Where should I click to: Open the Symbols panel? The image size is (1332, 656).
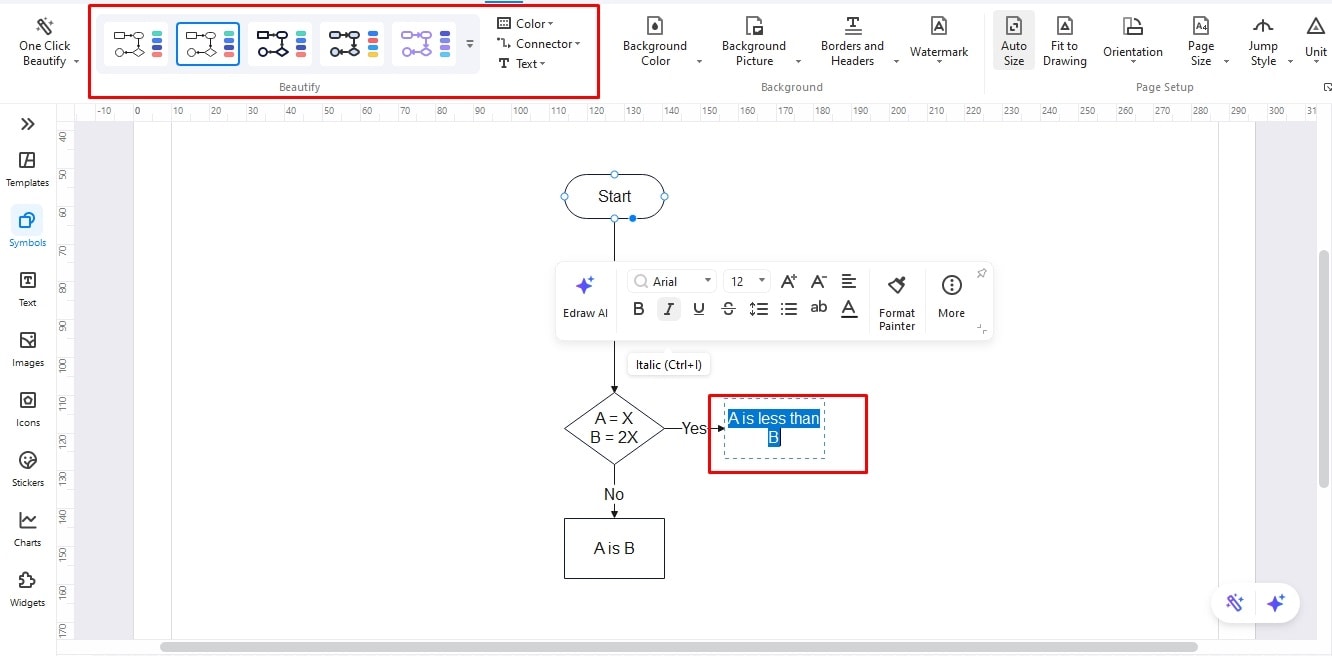tap(28, 228)
